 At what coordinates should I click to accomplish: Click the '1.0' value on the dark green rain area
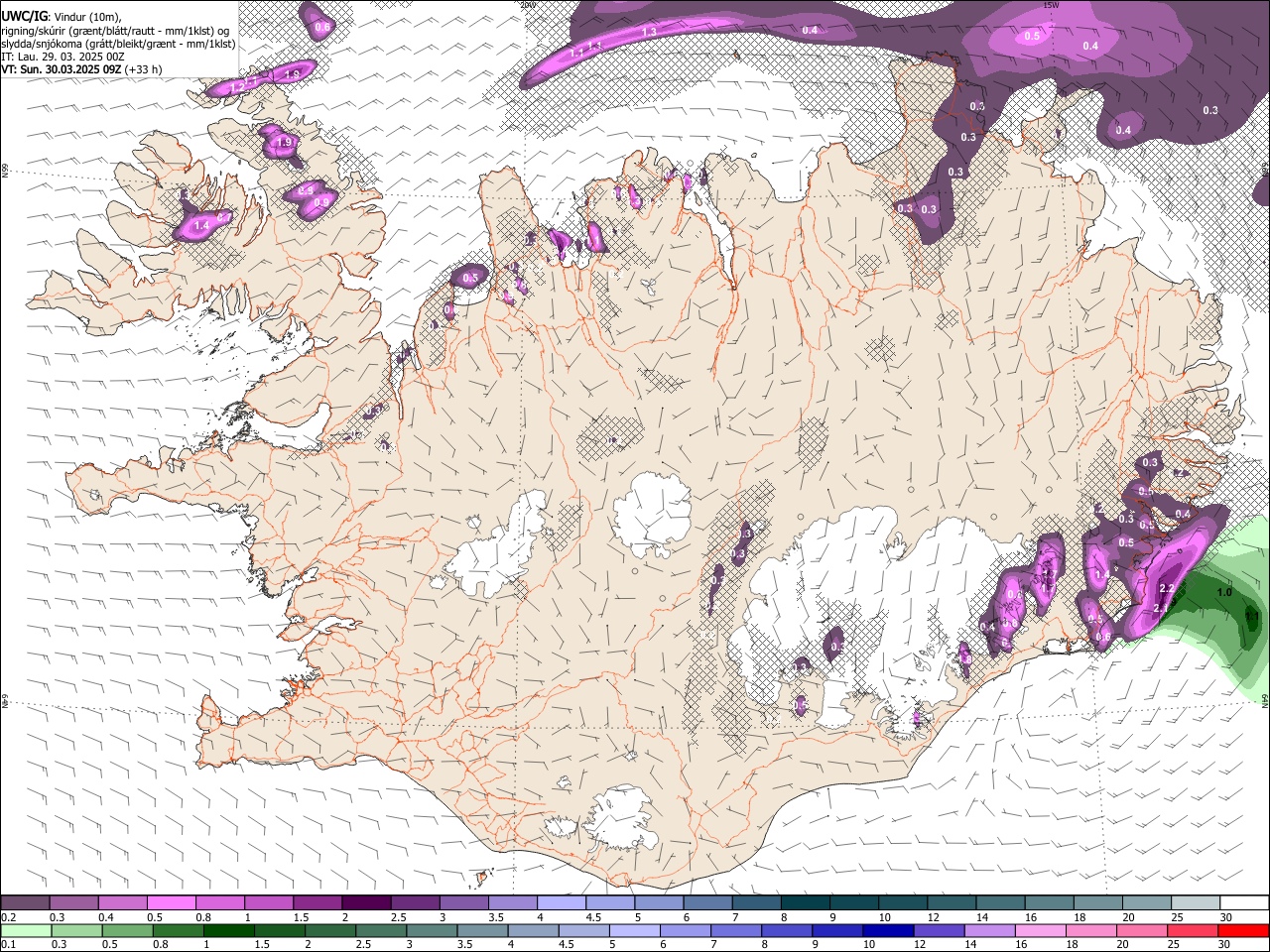pos(1224,592)
